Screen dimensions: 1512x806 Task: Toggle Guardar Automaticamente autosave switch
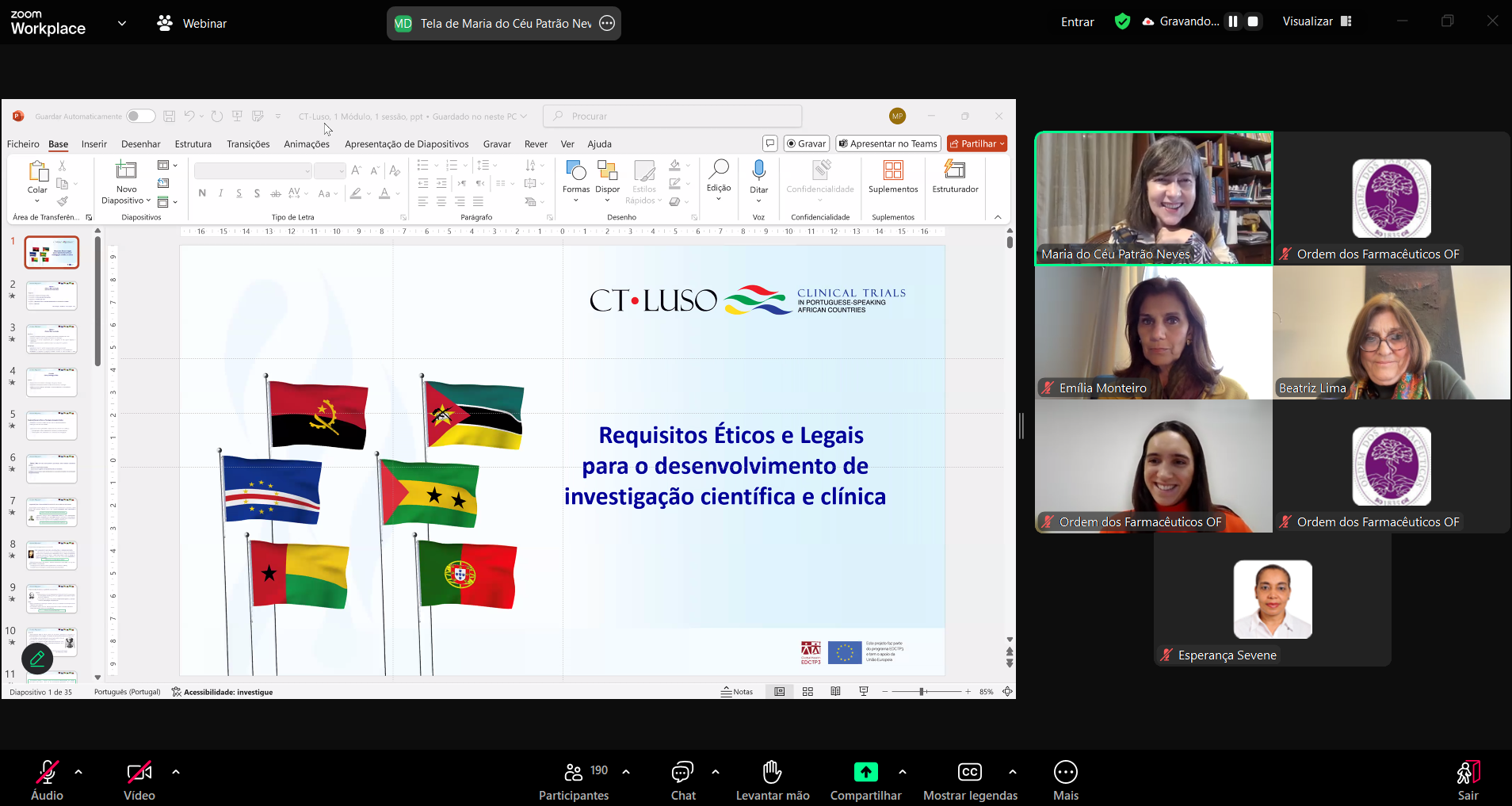[x=140, y=117]
